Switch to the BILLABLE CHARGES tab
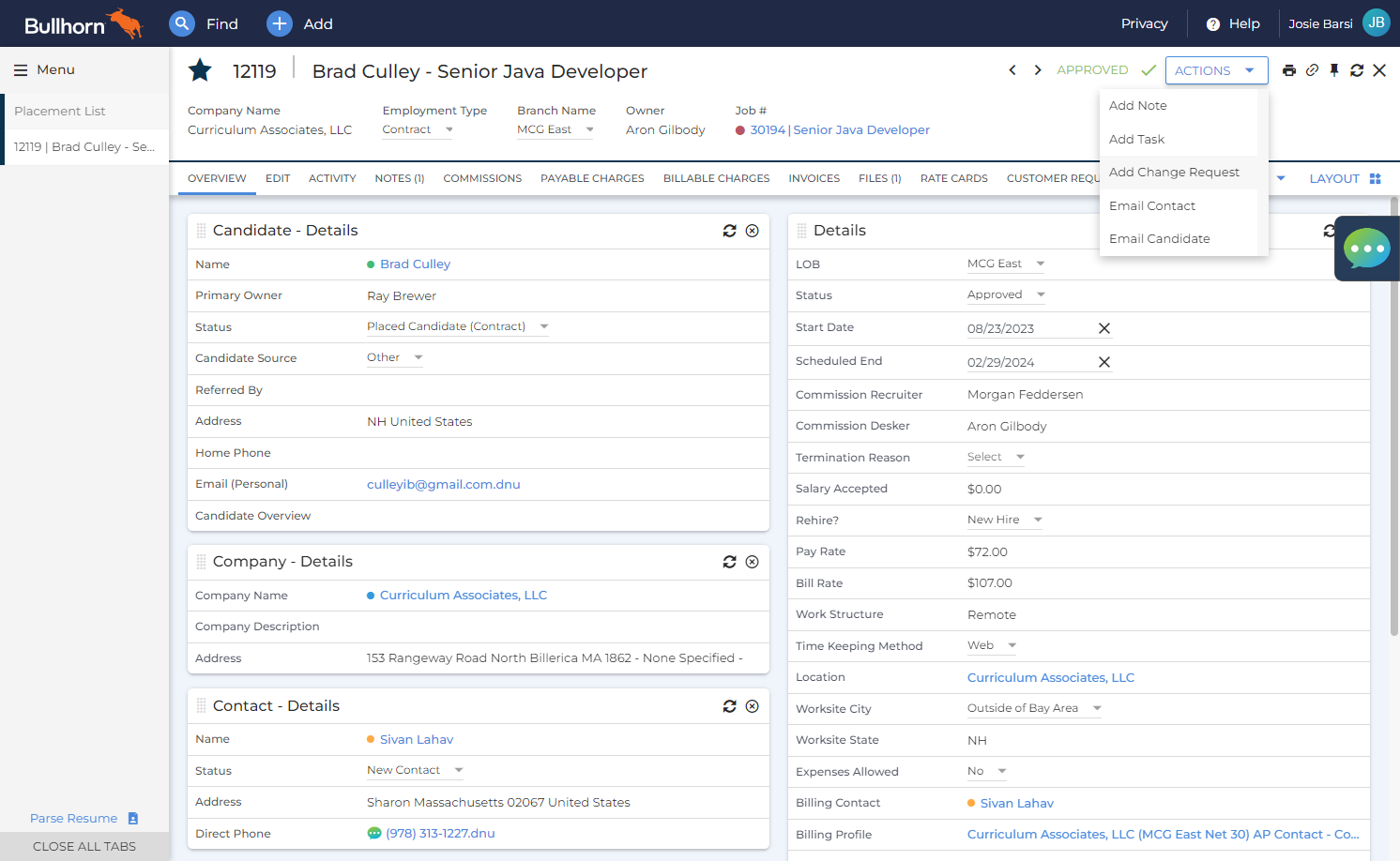Image resolution: width=1400 pixels, height=861 pixels. [x=716, y=178]
